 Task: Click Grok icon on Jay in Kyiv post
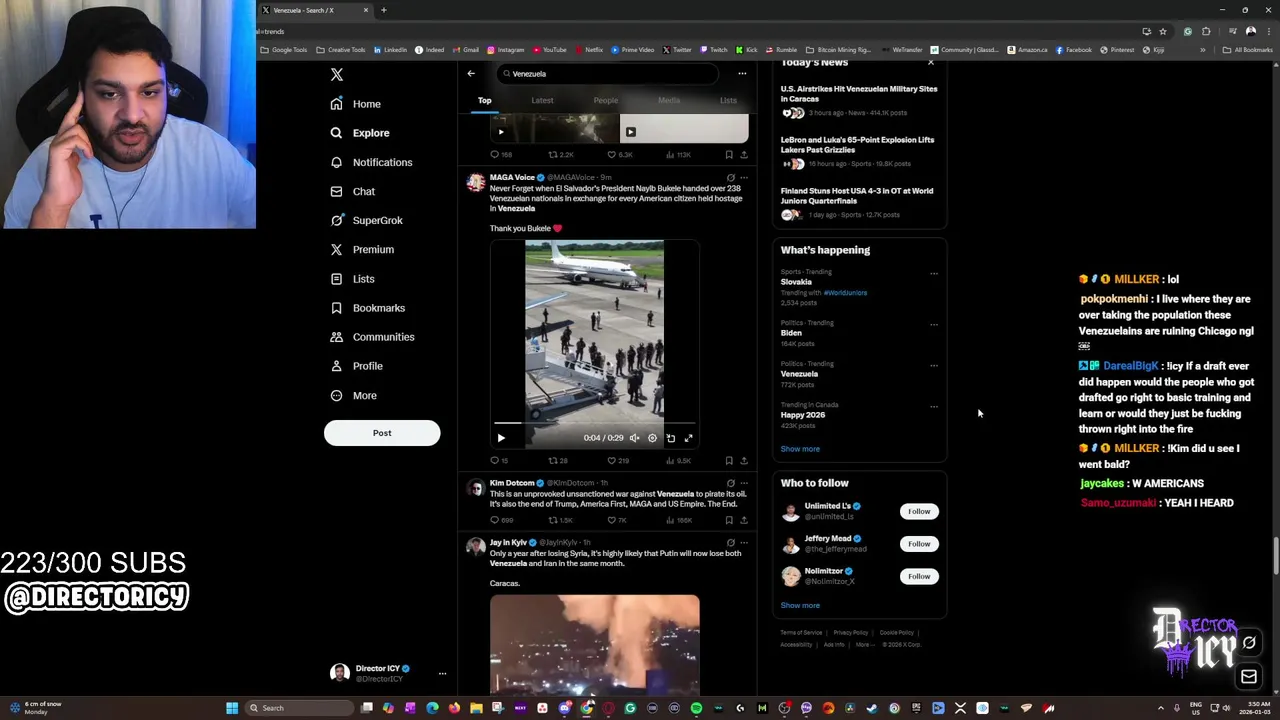coord(730,542)
